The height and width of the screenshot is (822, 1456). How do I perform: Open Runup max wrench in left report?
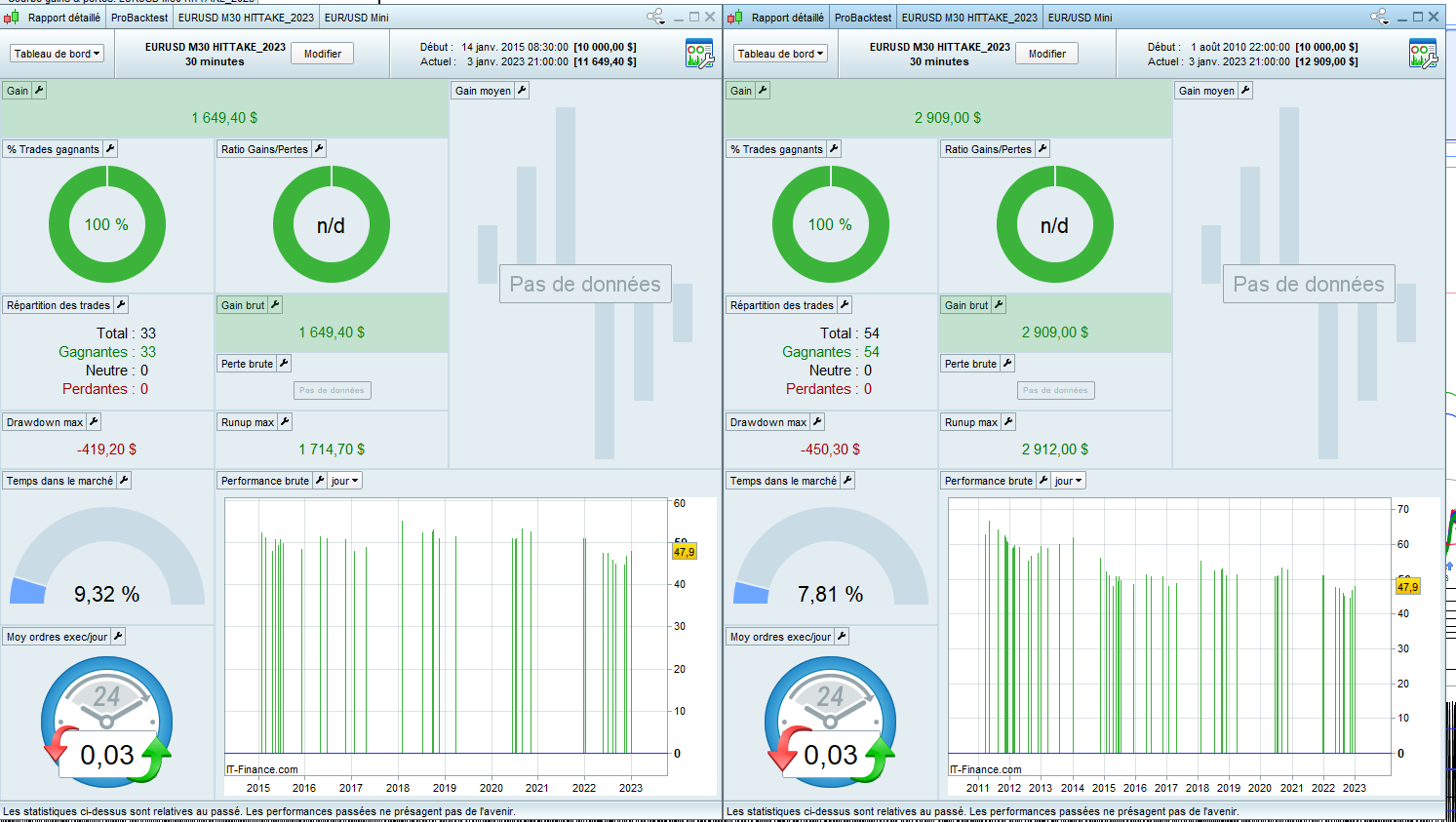coord(285,422)
